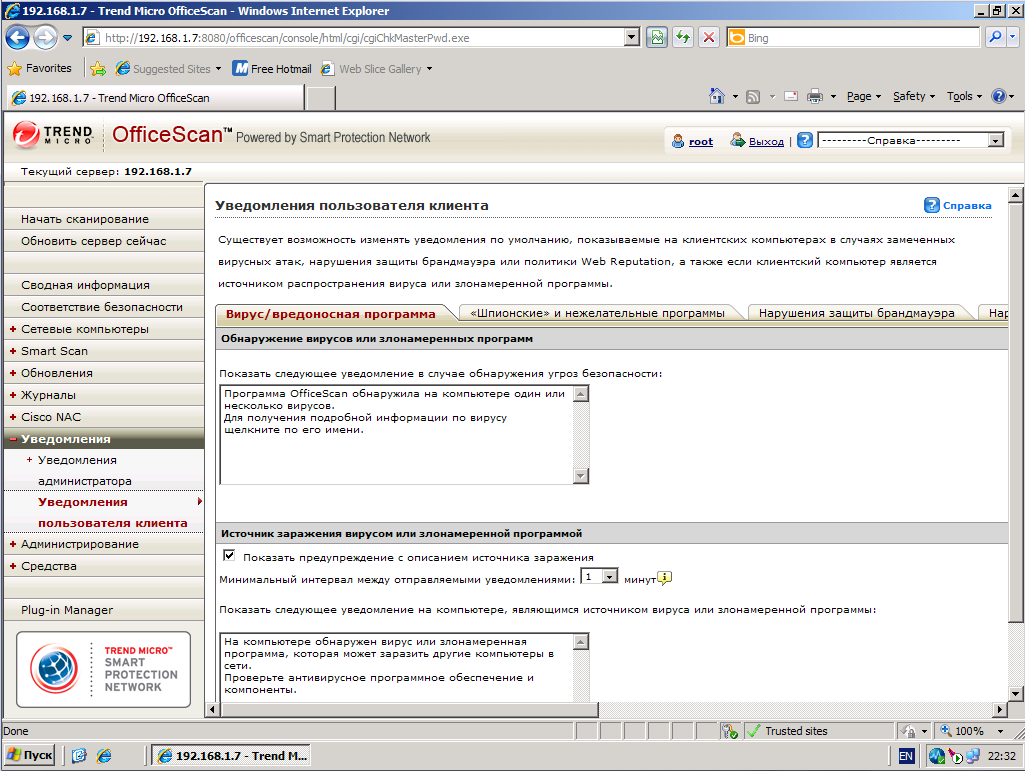Open the Tools menu
1025x771 pixels.
[964, 96]
